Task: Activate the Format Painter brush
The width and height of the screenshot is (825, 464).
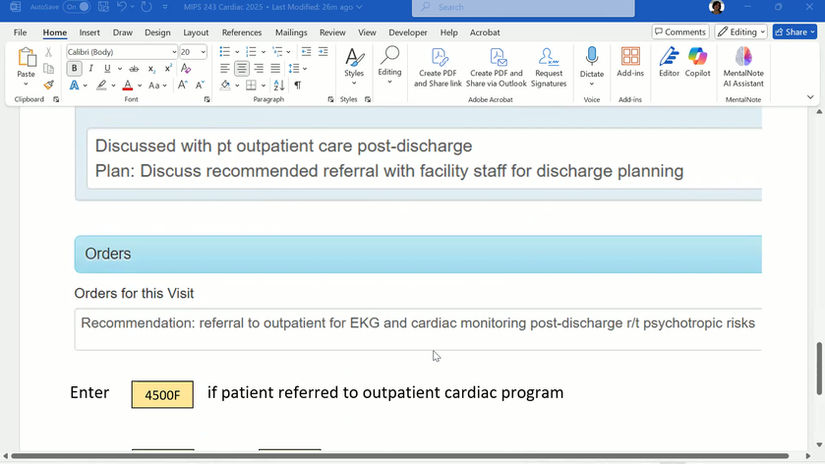Action: click(48, 85)
